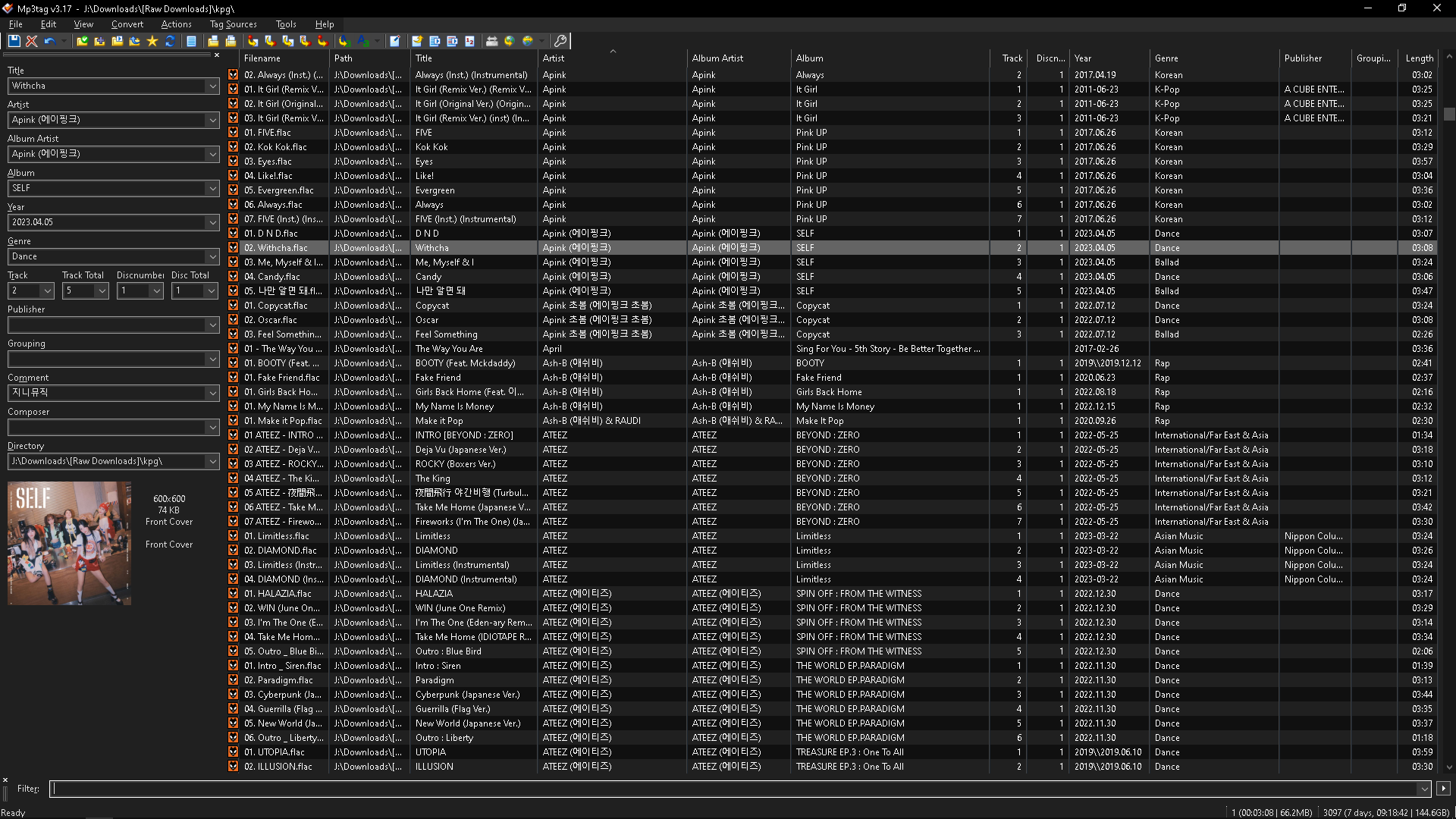Run Text file - Tag conversion icon

pos(305,41)
